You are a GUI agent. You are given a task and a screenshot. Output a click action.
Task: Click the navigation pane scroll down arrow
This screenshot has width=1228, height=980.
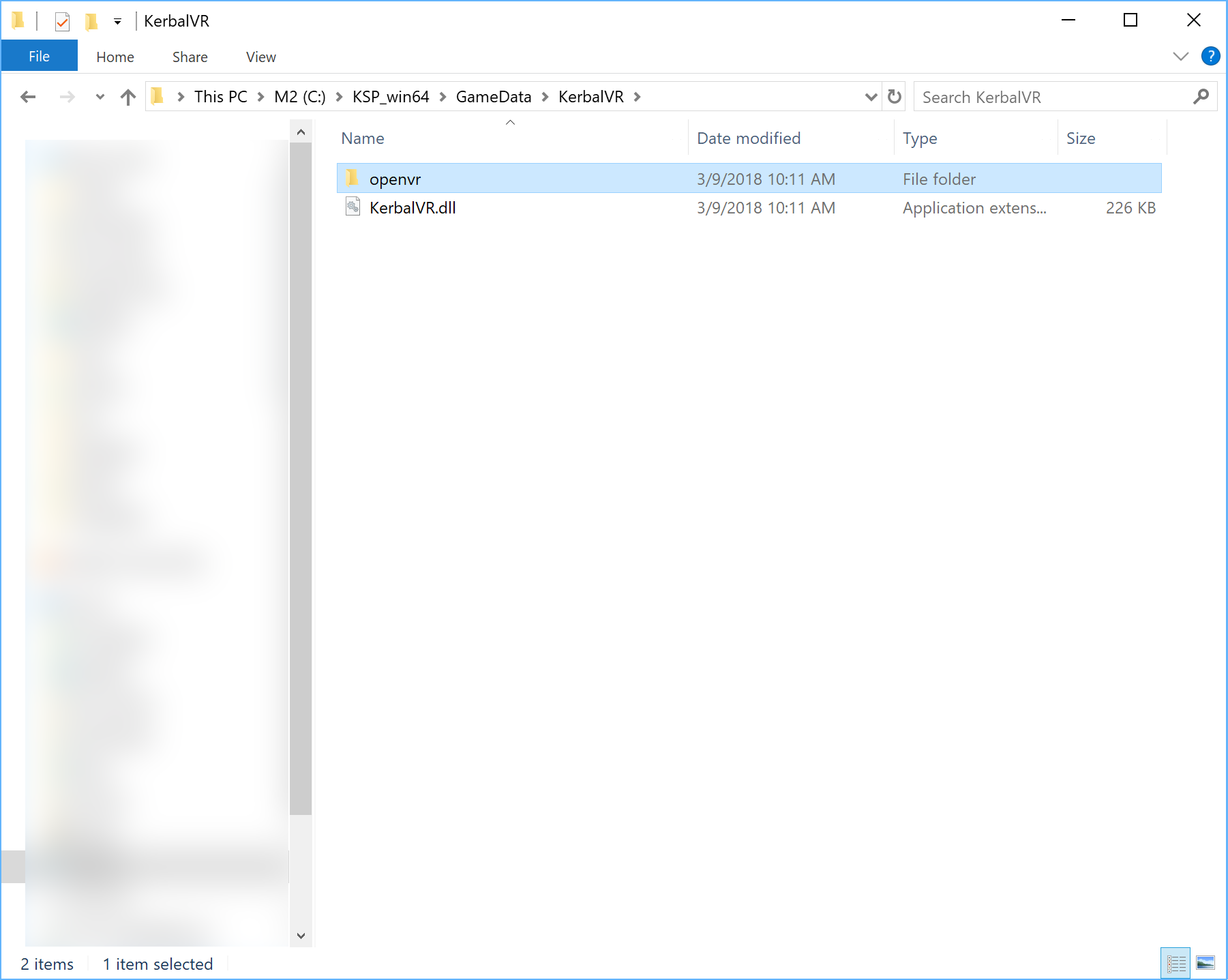click(x=301, y=936)
